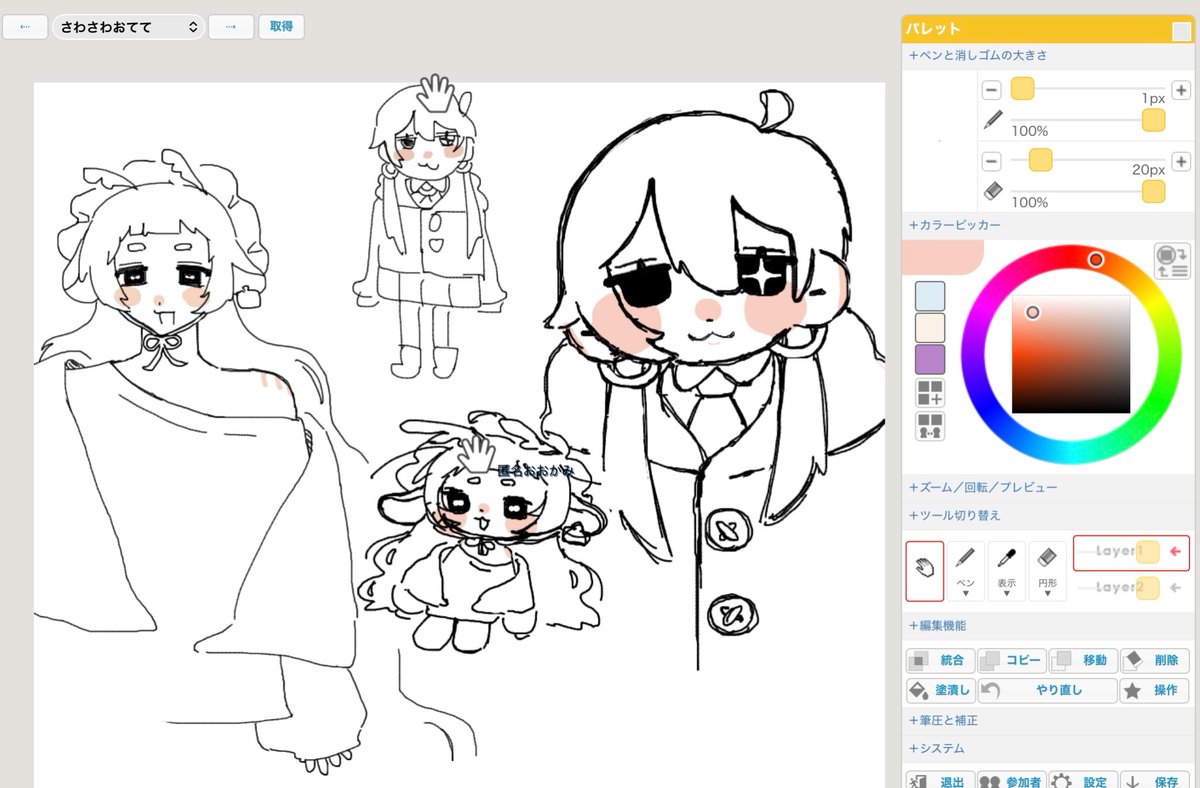The image size is (1200, 788).
Task: Click the 移動 move layer button
Action: 1083,661
